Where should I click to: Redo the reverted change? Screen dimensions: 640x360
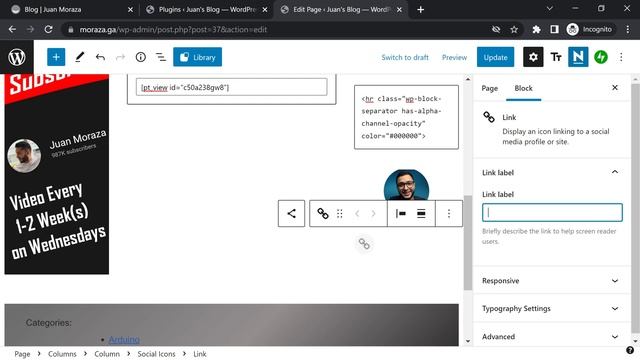click(120, 57)
